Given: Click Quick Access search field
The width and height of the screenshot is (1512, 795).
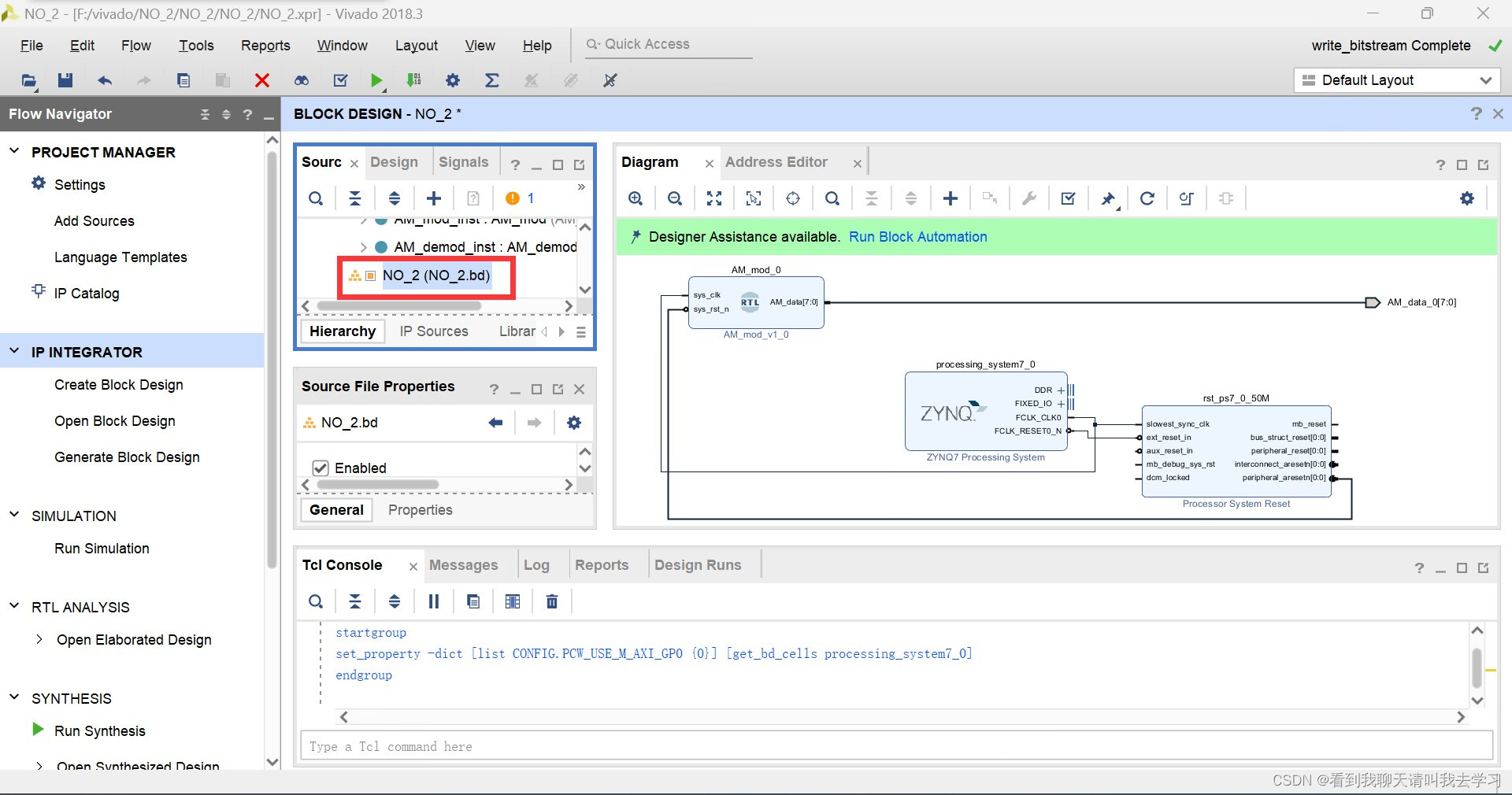Looking at the screenshot, I should pos(668,45).
